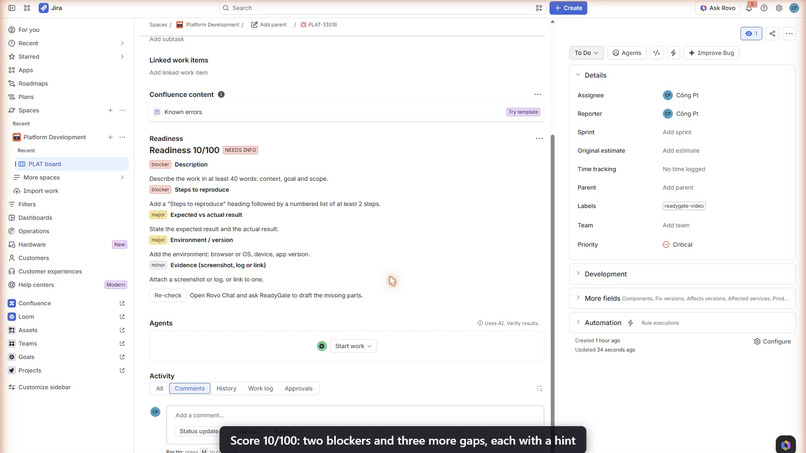This screenshot has height=453, width=806.
Task: Toggle the sidebar collapse icon
Action: [11, 8]
